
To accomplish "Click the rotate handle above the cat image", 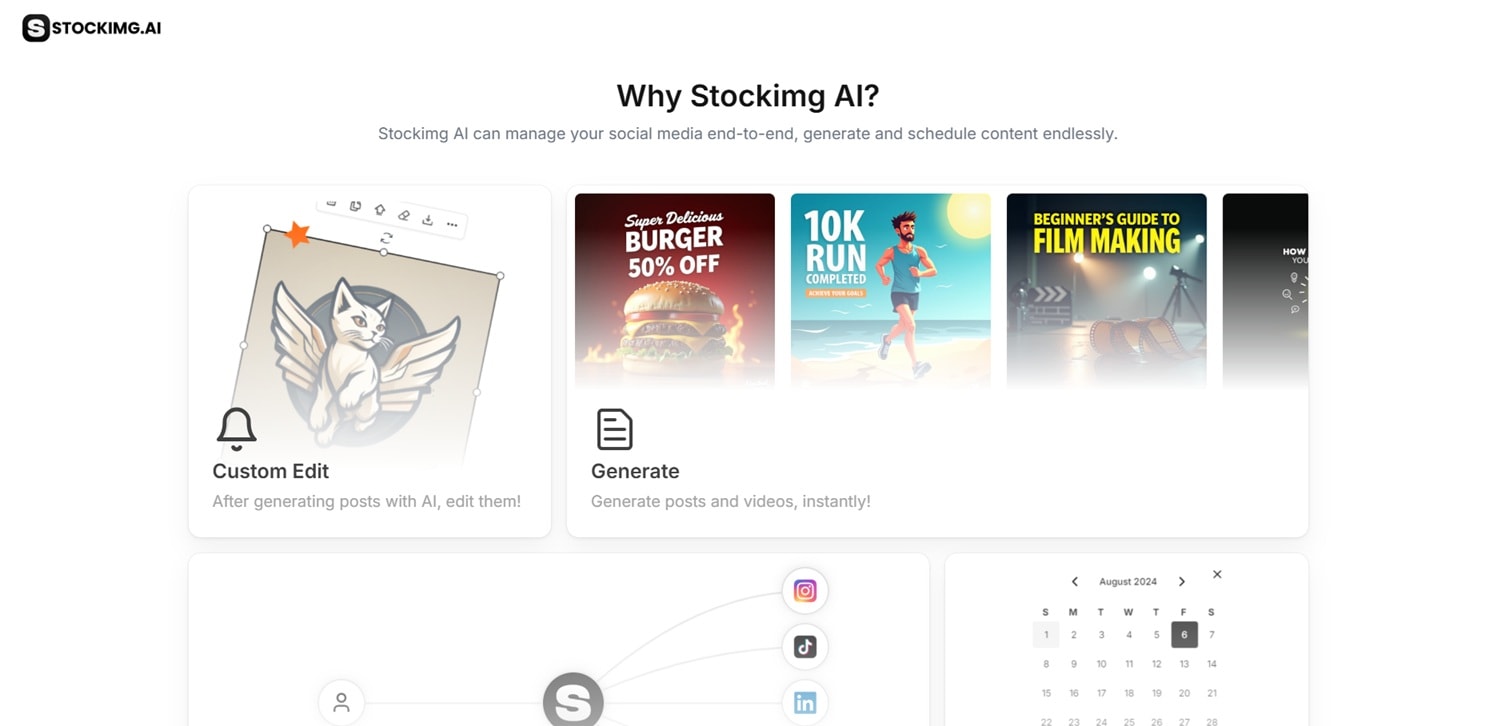I will coord(386,238).
